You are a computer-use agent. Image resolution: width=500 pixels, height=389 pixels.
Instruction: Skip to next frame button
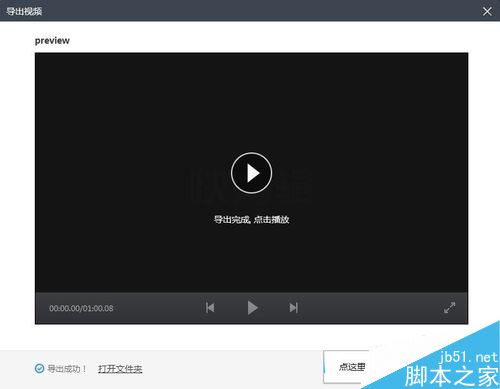[294, 308]
